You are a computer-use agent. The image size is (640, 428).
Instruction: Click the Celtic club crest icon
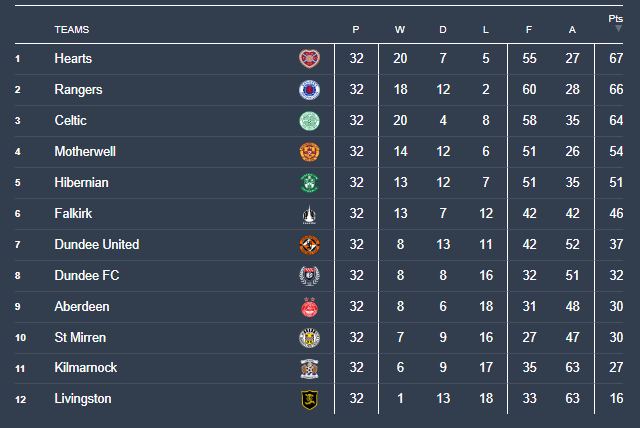pyautogui.click(x=309, y=121)
